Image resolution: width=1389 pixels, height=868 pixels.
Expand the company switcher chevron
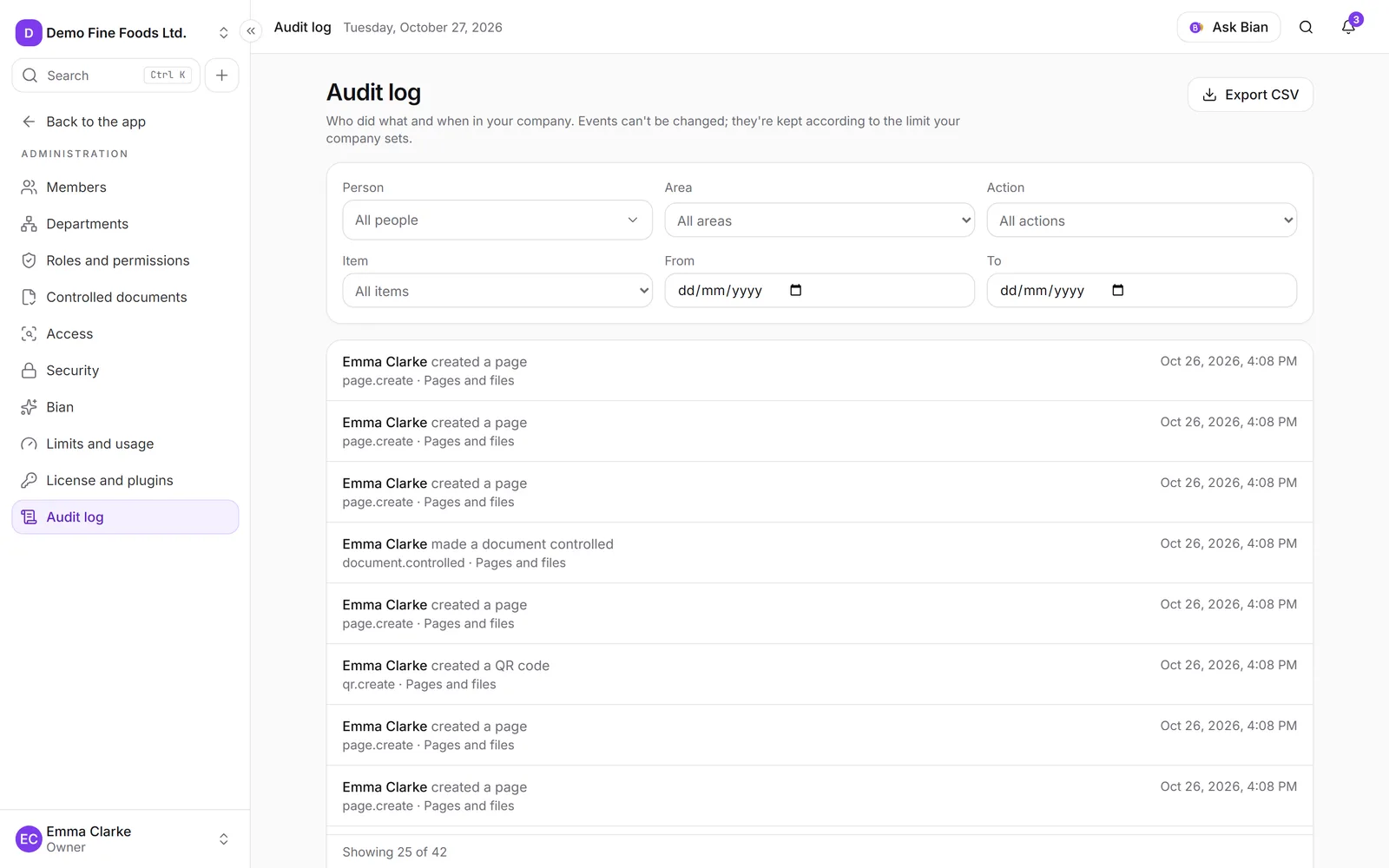(x=223, y=33)
